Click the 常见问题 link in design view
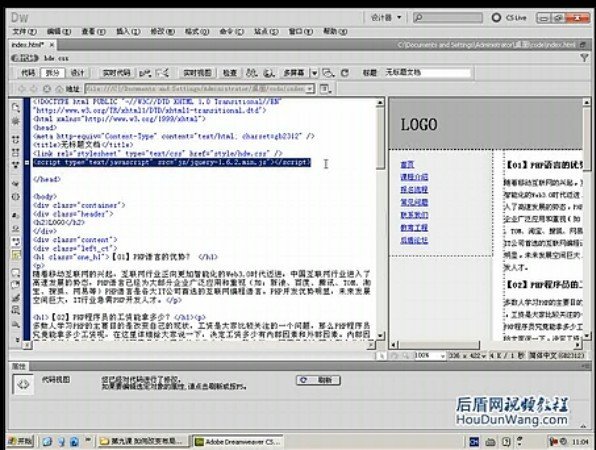The image size is (596, 450). (414, 202)
